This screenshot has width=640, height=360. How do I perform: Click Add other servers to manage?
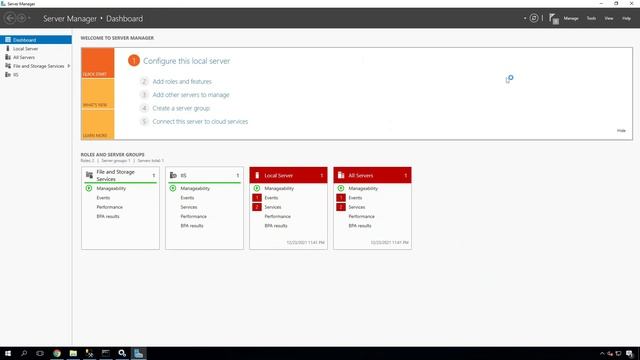191,95
